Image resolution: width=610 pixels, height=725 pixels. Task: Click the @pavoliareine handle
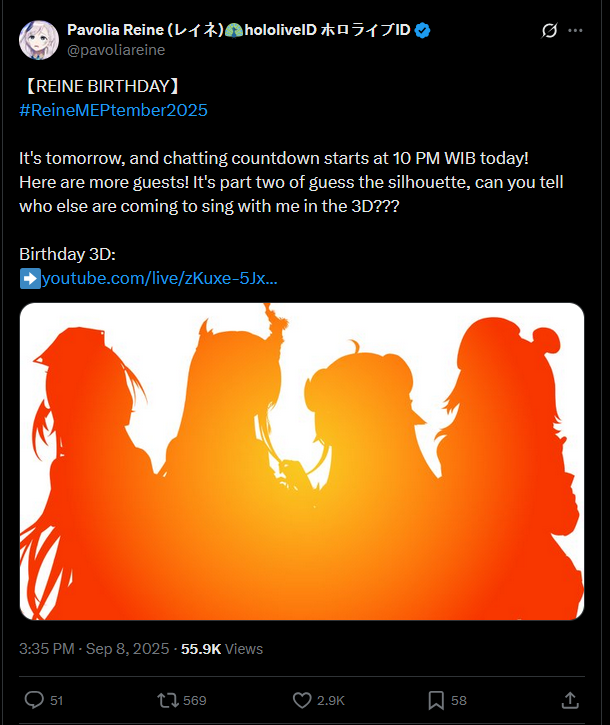point(116,50)
